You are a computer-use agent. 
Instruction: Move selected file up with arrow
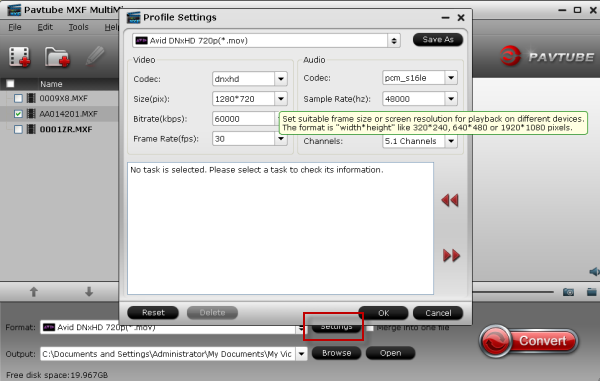click(x=34, y=292)
